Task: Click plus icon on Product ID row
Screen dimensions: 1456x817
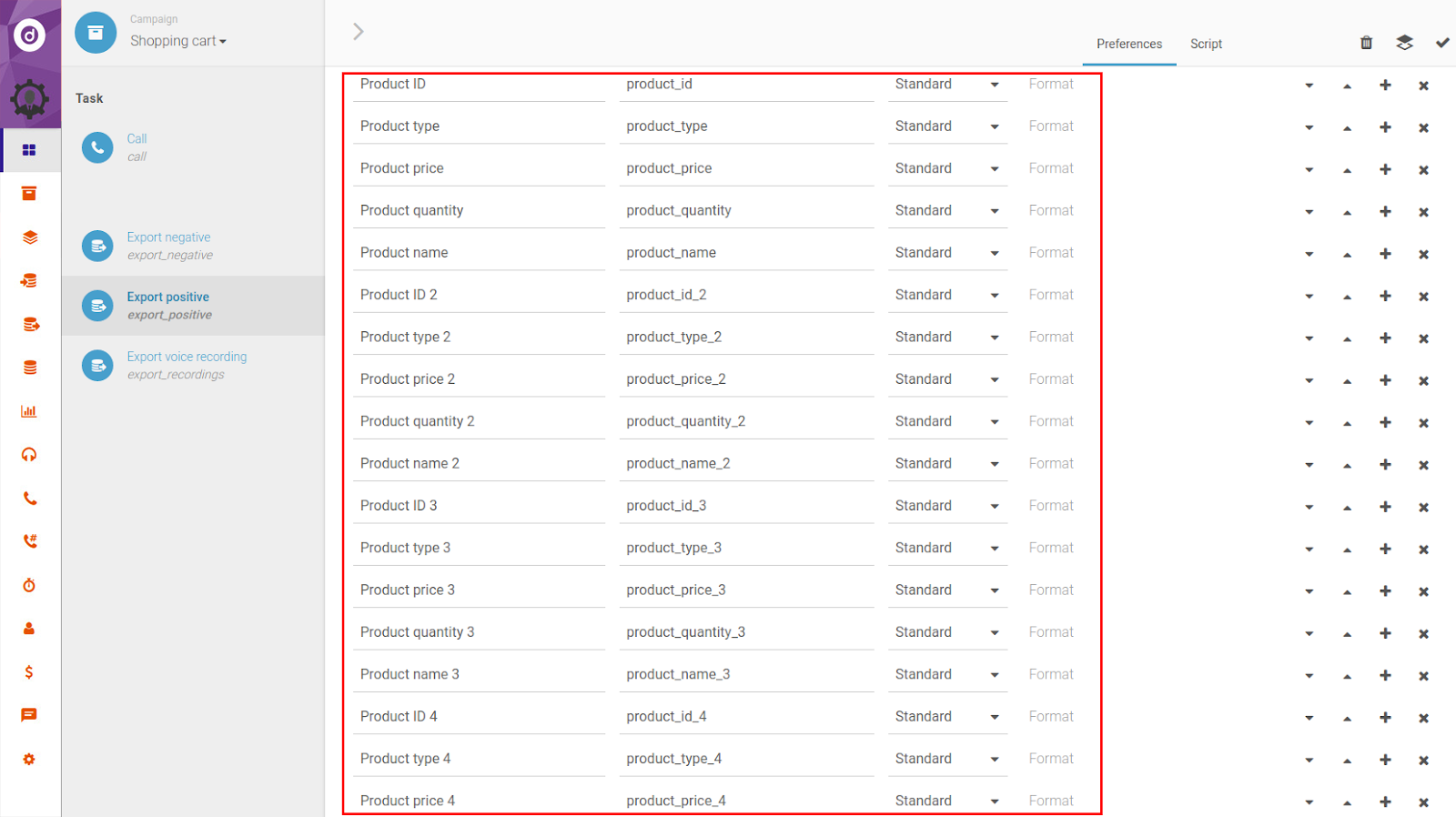Action: click(1385, 86)
